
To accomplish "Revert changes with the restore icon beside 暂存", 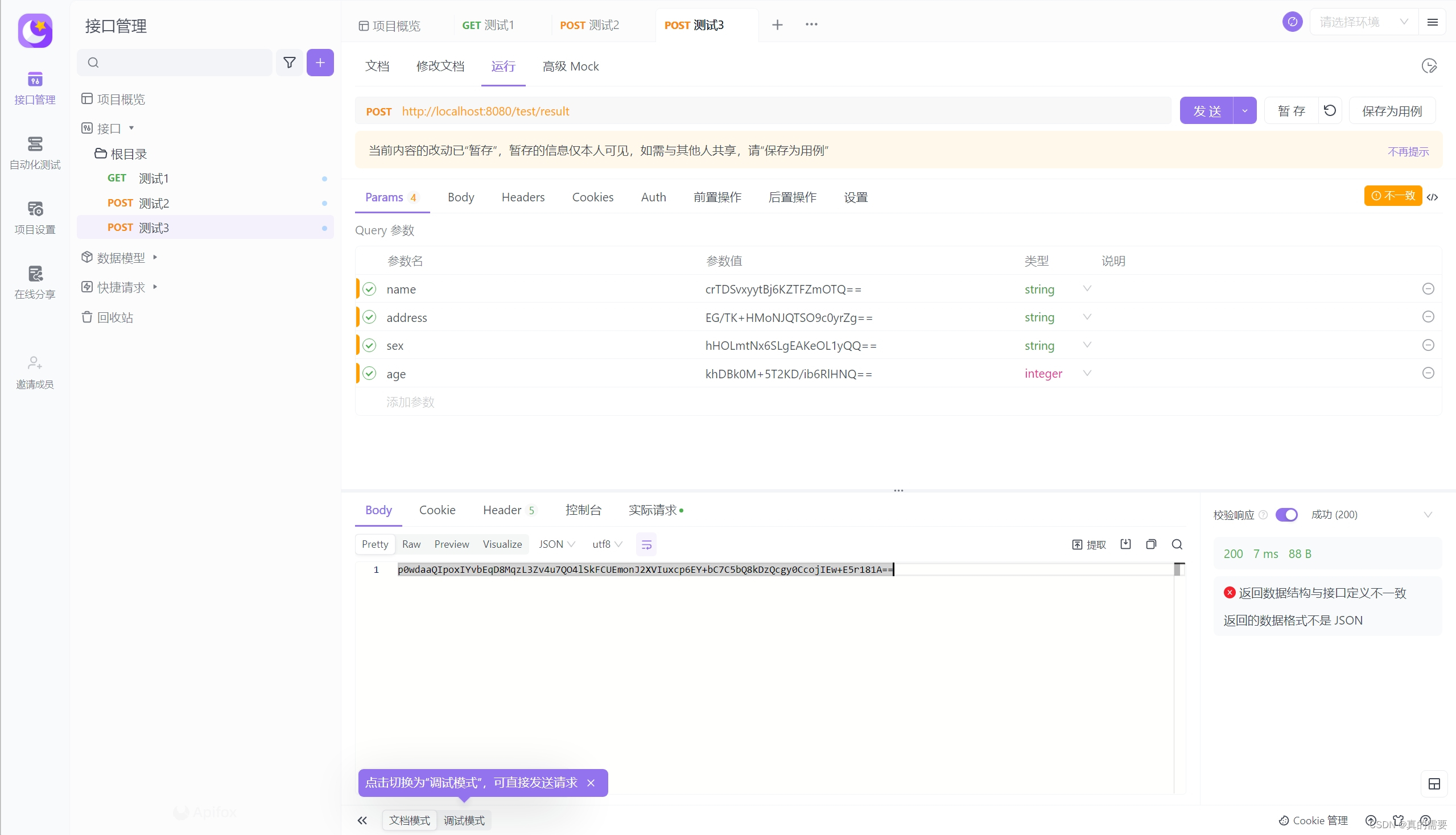I will pyautogui.click(x=1330, y=110).
